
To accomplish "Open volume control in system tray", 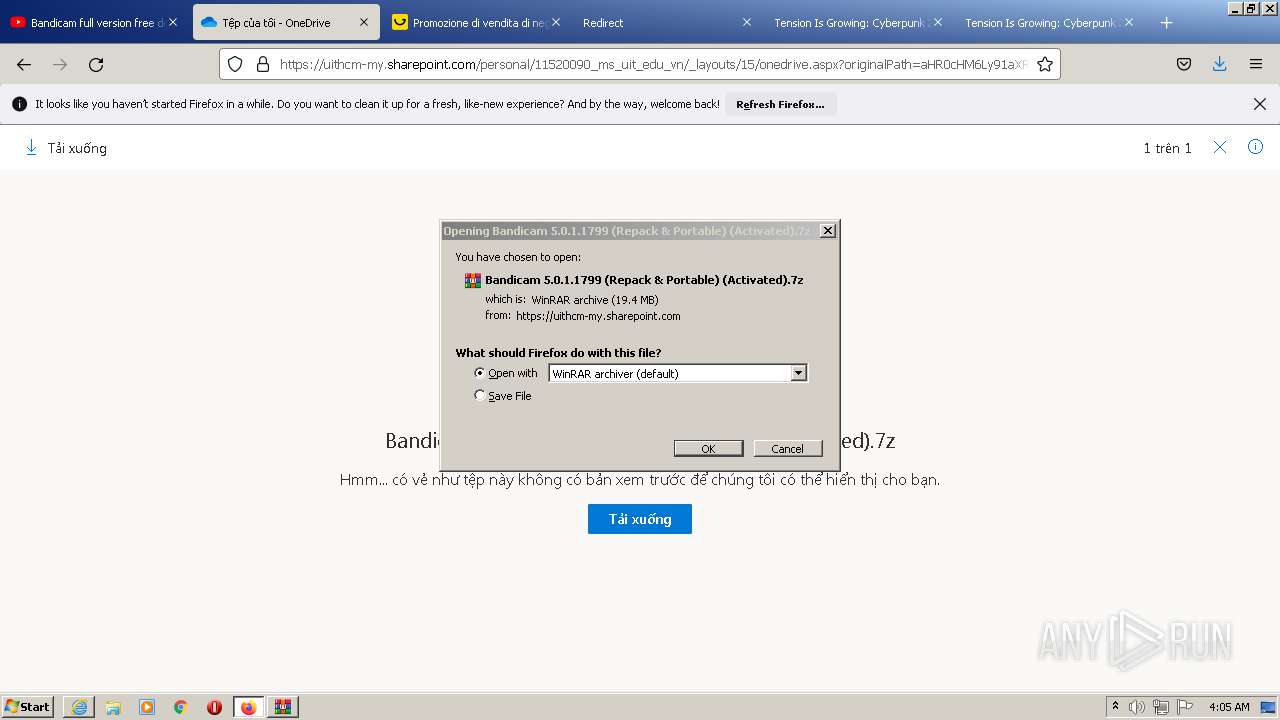I will tap(1137, 707).
